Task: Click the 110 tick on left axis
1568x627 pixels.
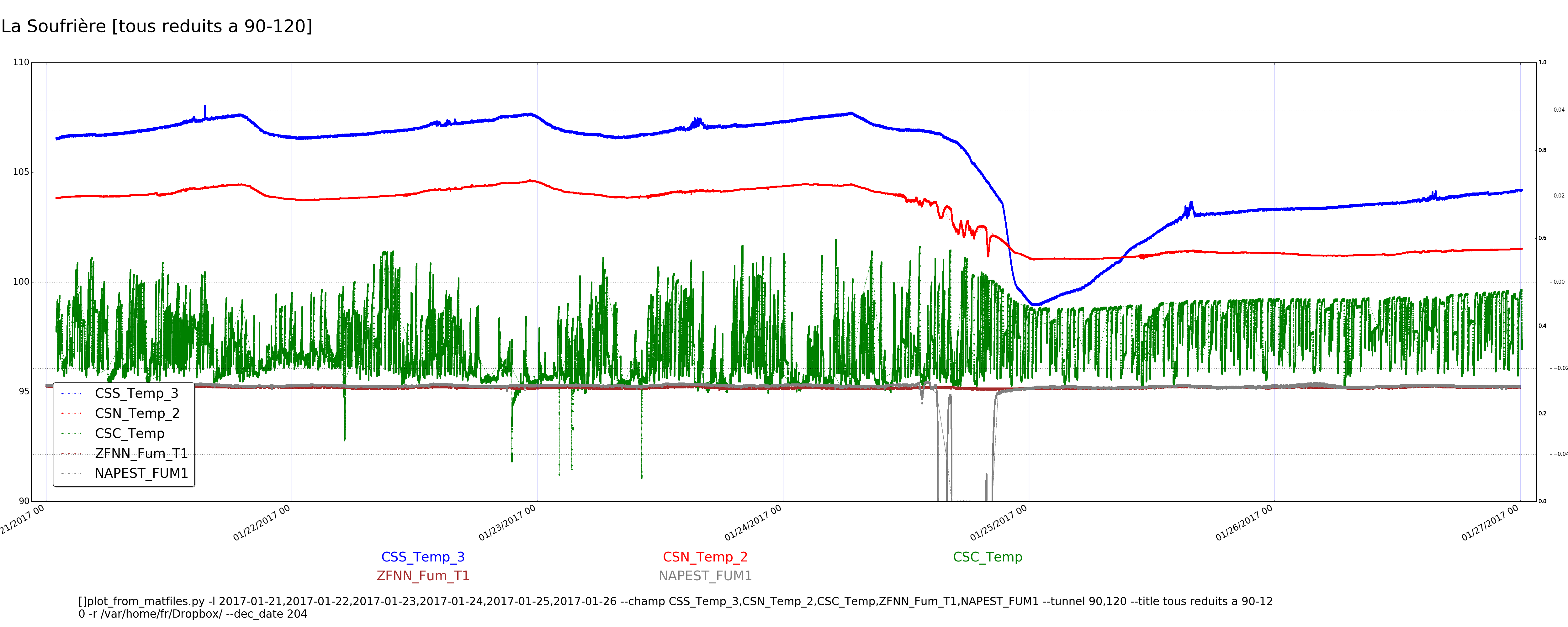Action: [21, 62]
